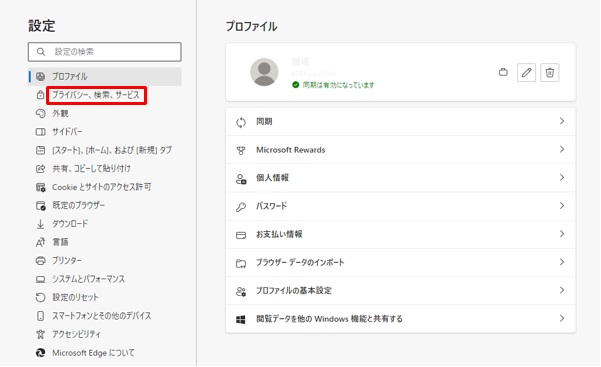
Task: Click the ブラウザー データのインポート folder icon
Action: pyautogui.click(x=241, y=263)
